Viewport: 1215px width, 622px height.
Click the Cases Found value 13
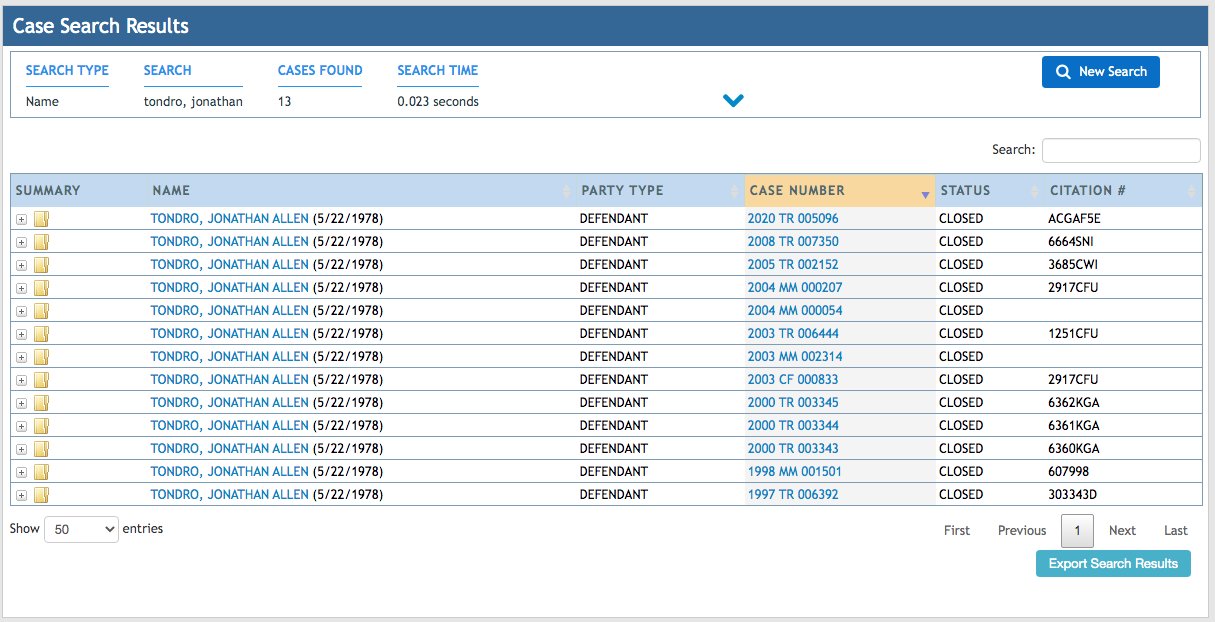click(285, 101)
